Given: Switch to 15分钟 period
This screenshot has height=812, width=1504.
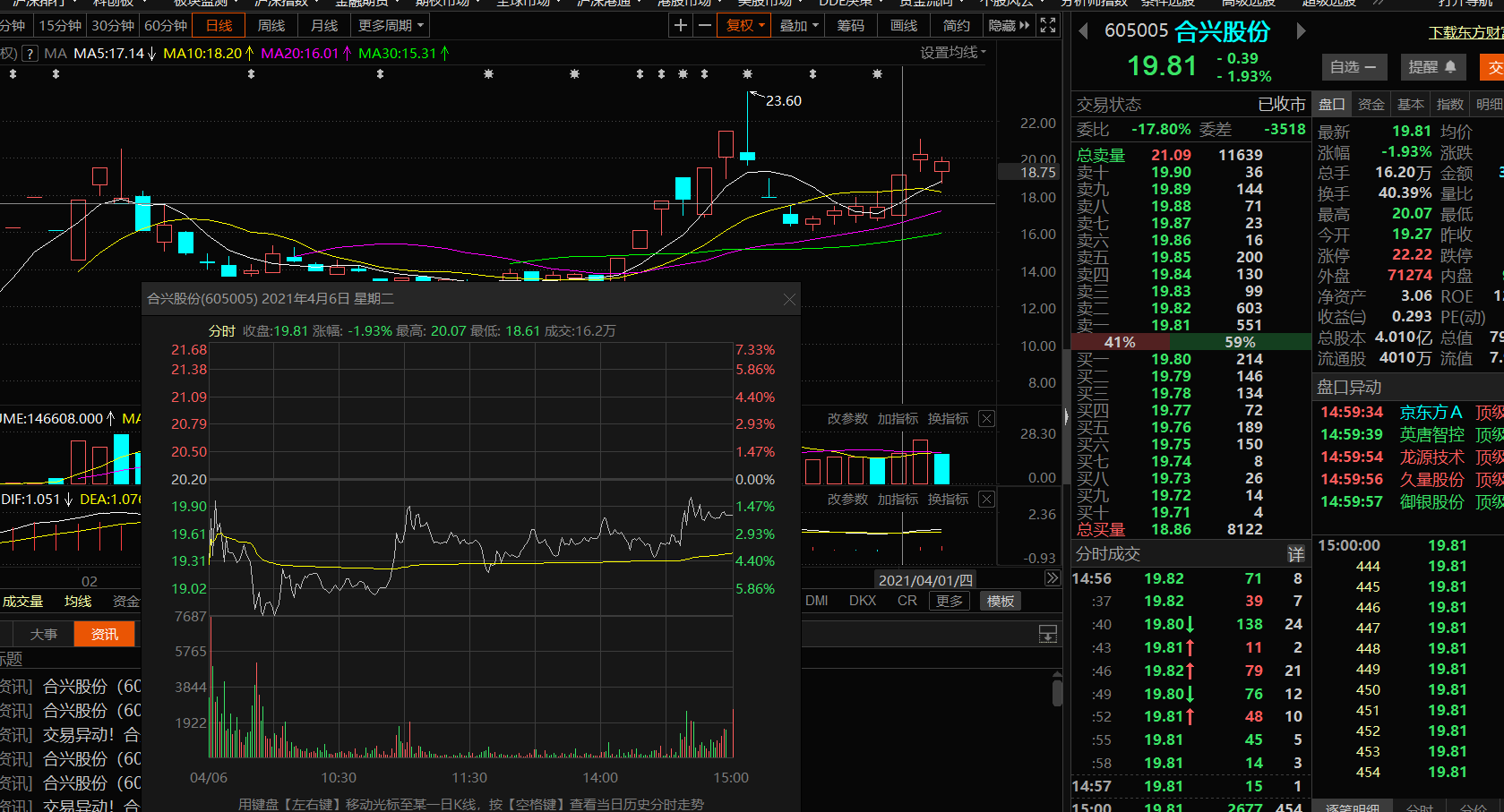Looking at the screenshot, I should [x=60, y=25].
